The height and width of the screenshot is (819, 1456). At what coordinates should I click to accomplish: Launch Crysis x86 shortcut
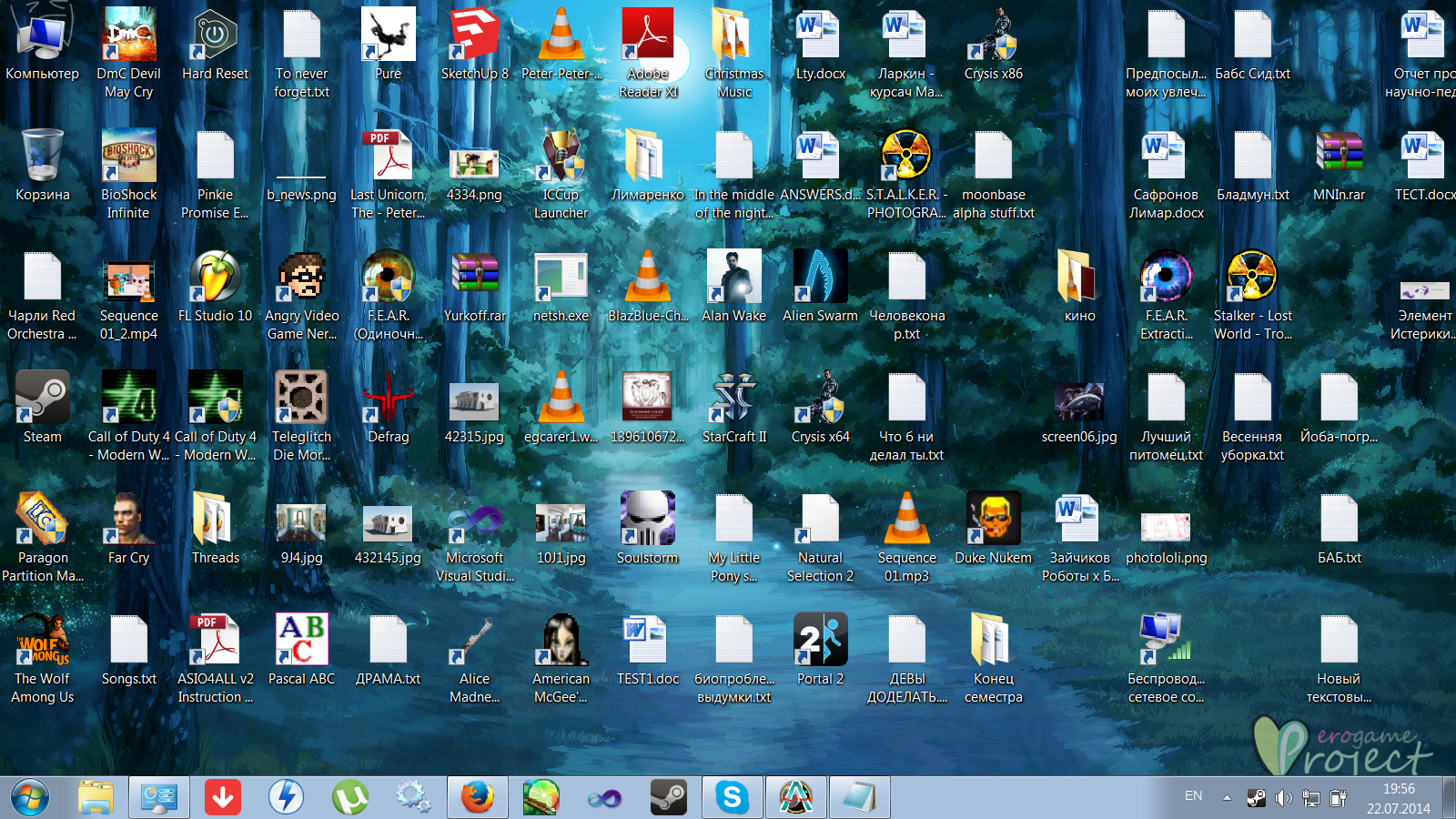point(993,44)
